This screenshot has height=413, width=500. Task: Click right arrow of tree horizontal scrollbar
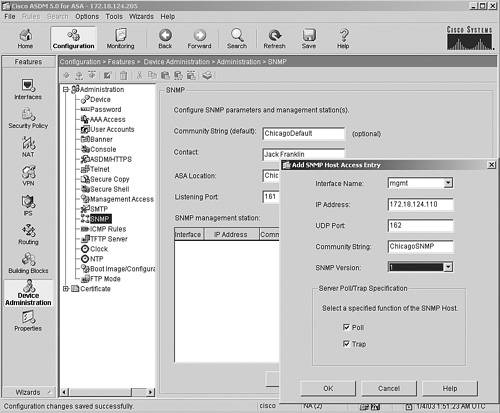click(150, 392)
